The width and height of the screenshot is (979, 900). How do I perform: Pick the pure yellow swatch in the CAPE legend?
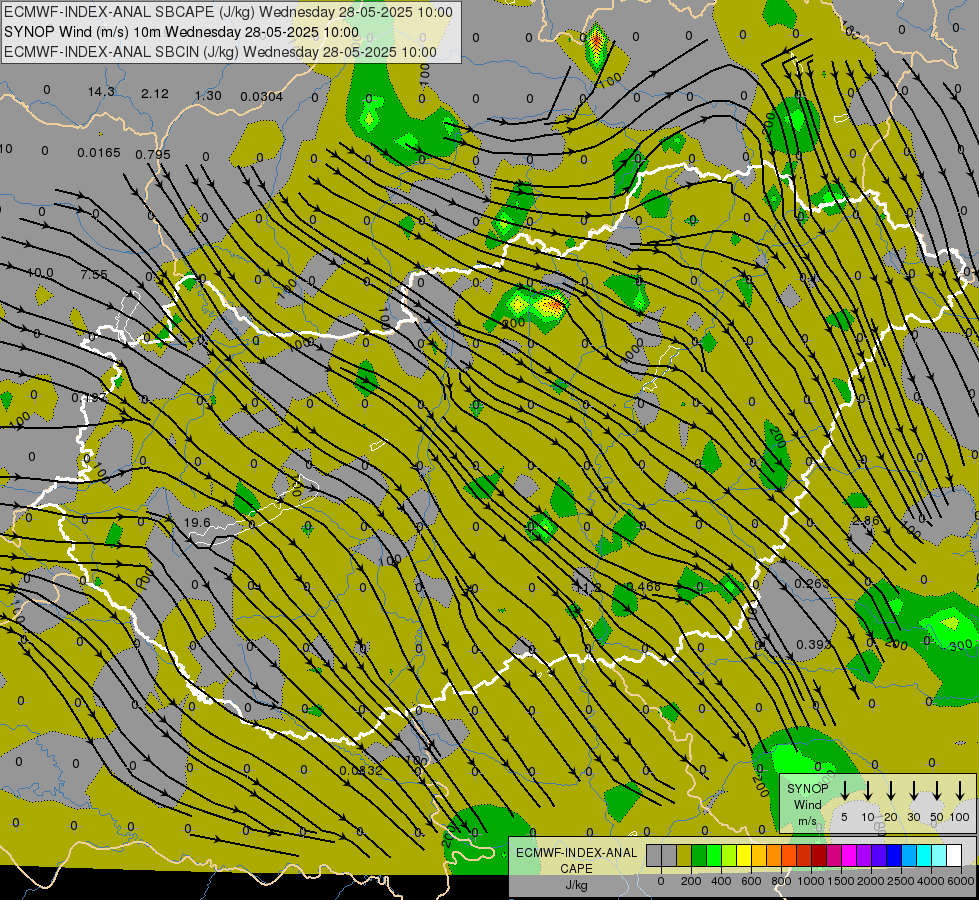pos(744,855)
